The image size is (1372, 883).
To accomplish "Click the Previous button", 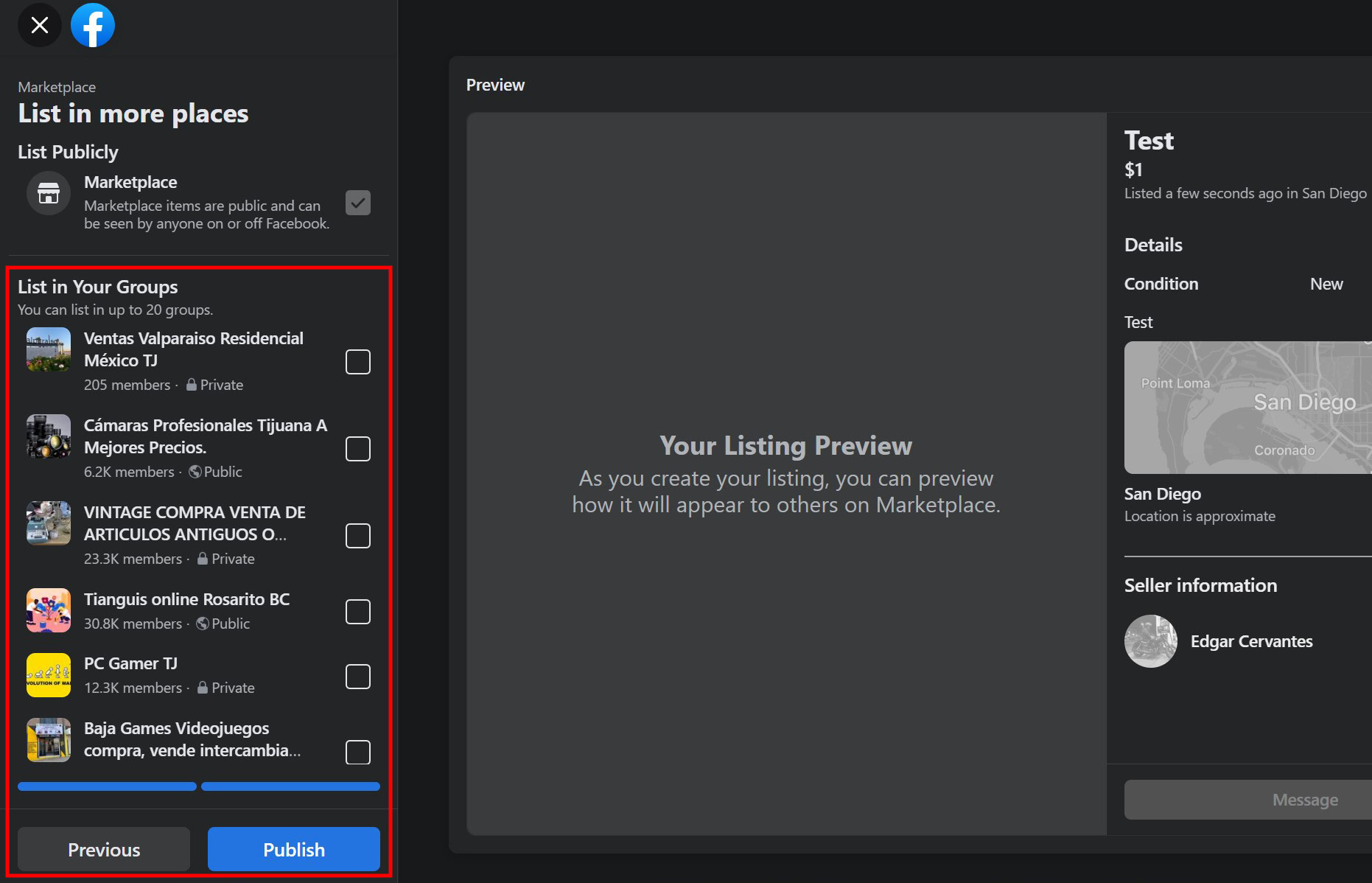I will click(x=104, y=849).
